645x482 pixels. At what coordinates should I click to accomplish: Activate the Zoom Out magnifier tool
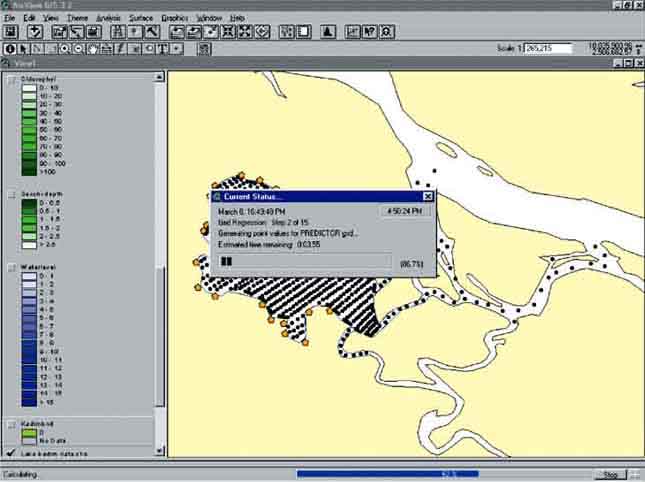78,48
